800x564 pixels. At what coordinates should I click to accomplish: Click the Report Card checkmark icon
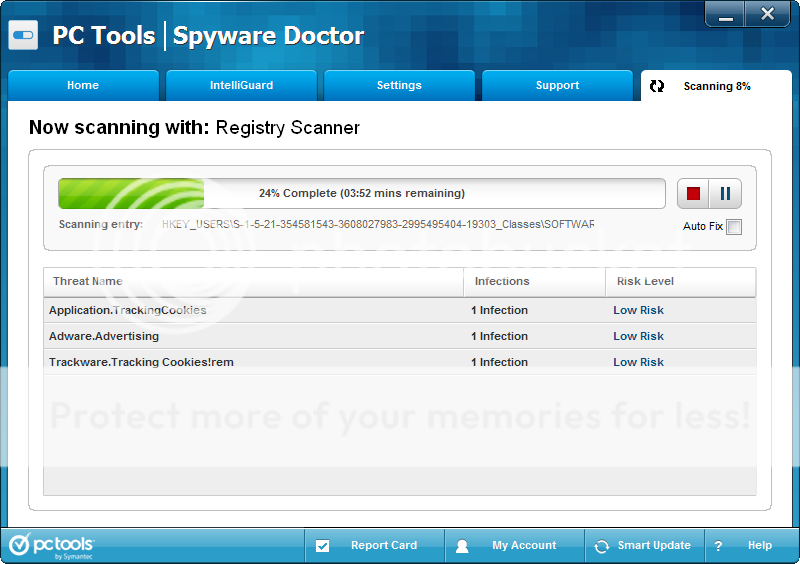tap(322, 546)
